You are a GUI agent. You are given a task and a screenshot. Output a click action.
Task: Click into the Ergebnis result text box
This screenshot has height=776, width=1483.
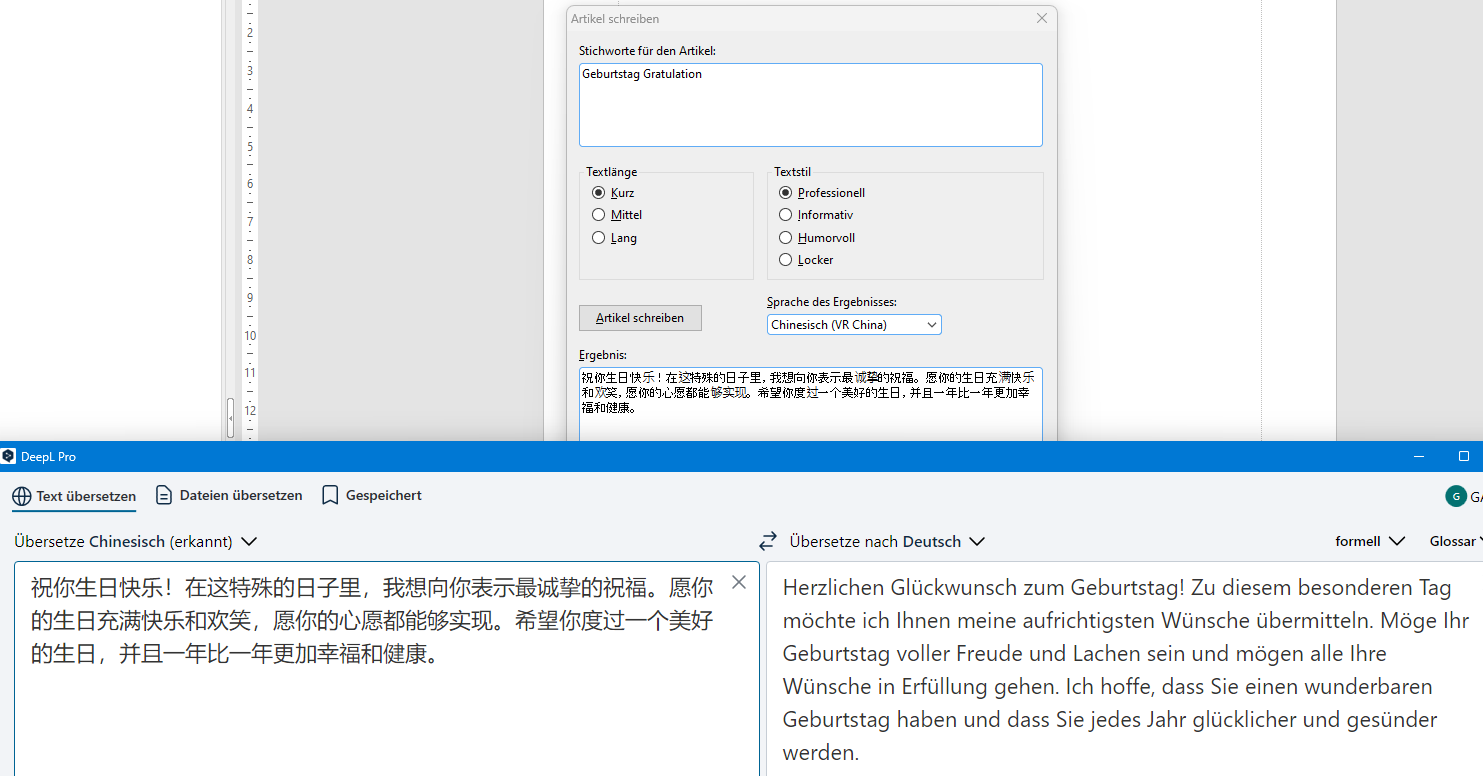pyautogui.click(x=810, y=404)
